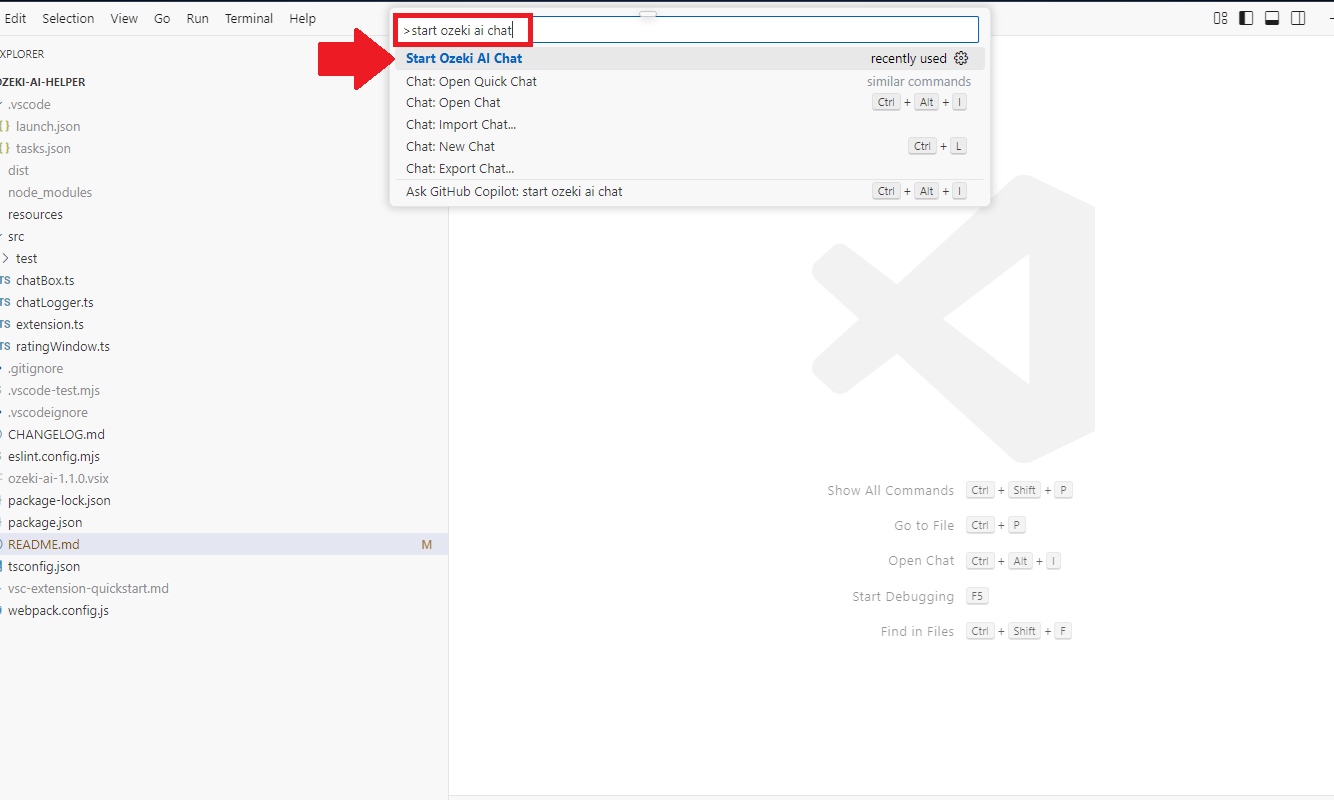This screenshot has height=800, width=1334.
Task: Open chatBox.ts file
Action: pyautogui.click(x=224, y=280)
